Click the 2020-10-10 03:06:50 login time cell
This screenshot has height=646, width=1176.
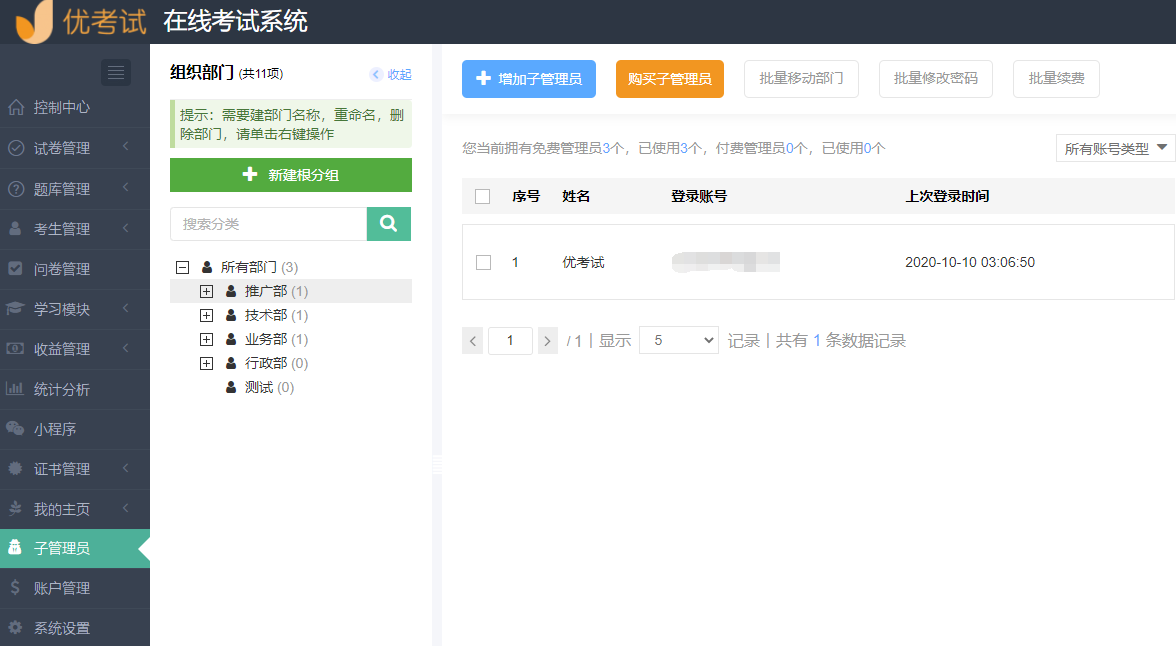coord(970,263)
